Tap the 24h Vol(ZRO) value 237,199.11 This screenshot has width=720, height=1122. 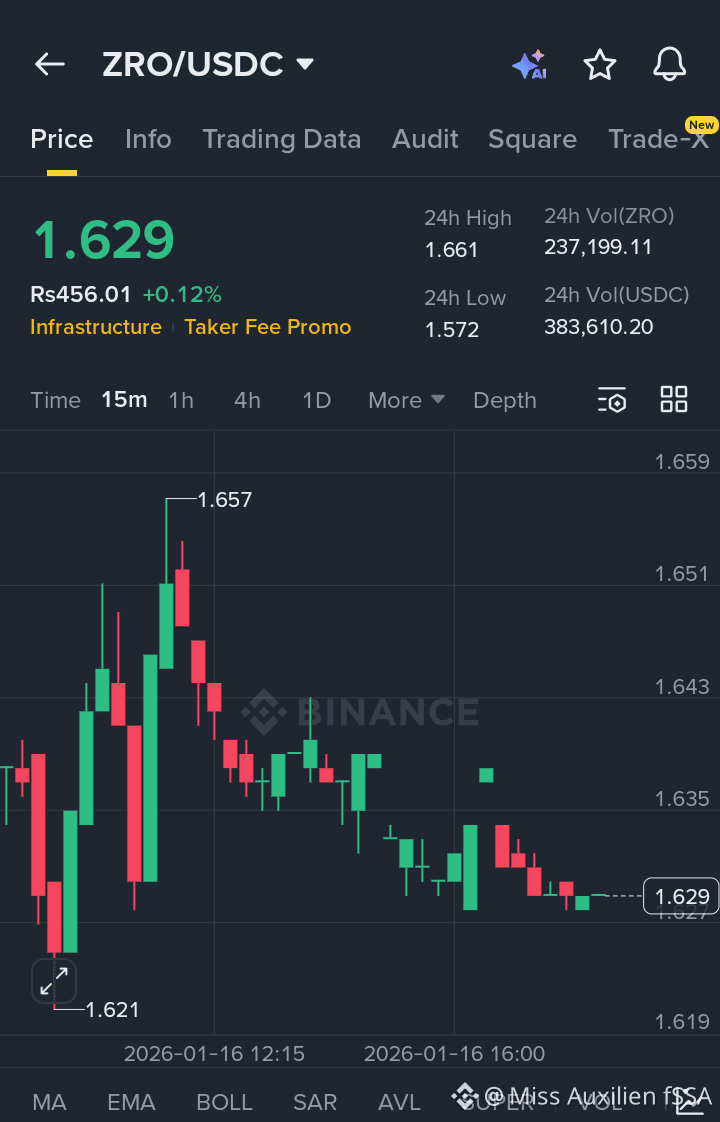point(598,247)
